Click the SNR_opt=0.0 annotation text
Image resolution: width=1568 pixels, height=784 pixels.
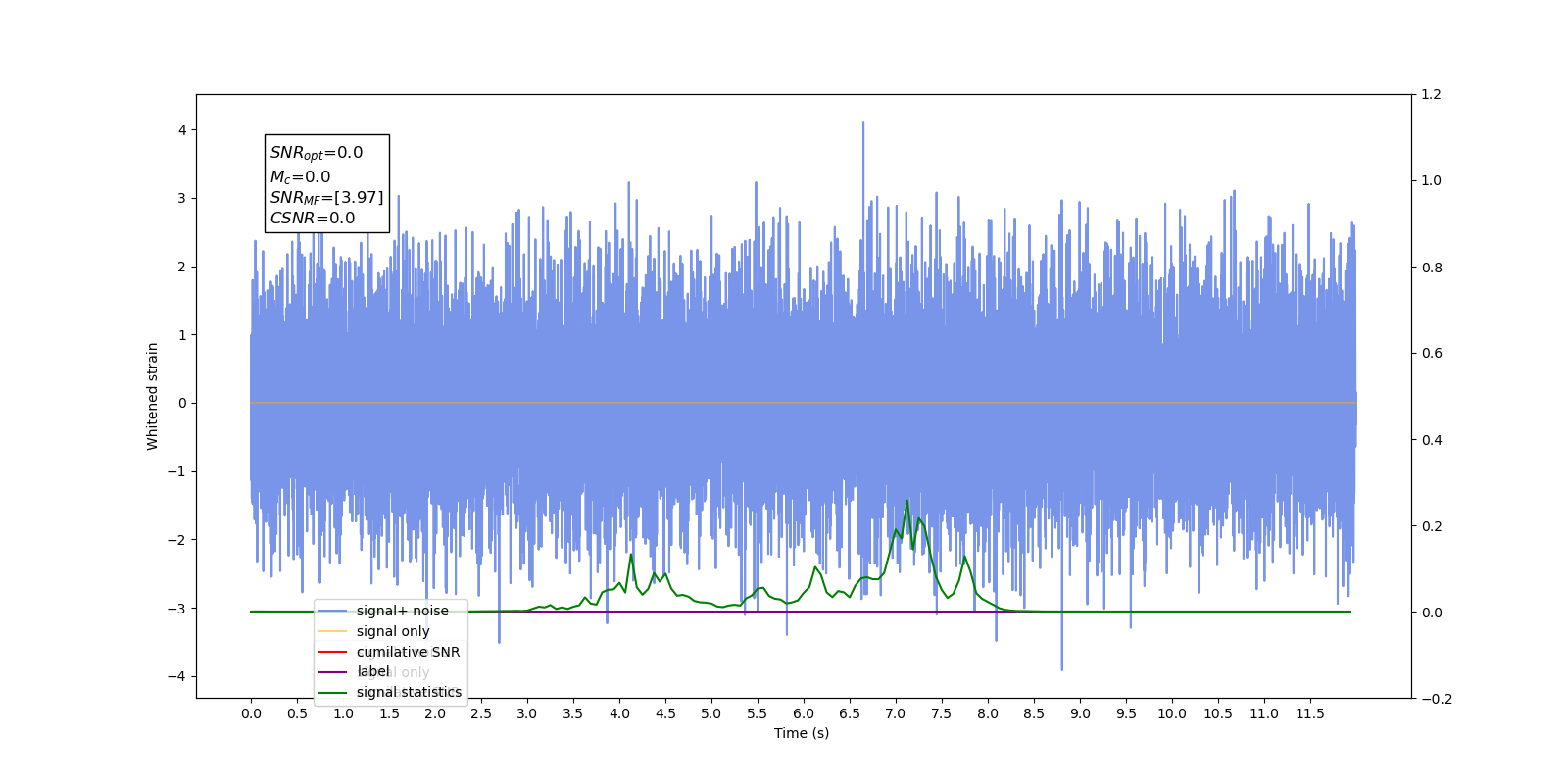[x=317, y=153]
